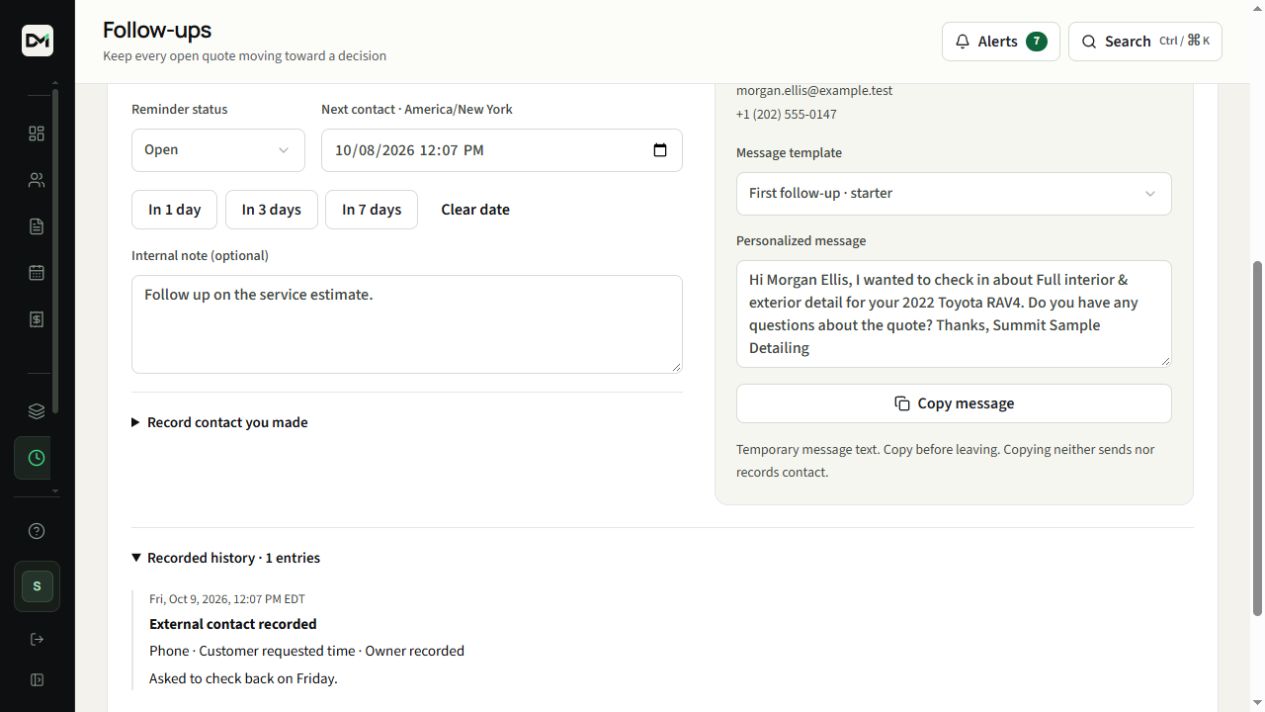Open the dashboard grid icon in sidebar
The width and height of the screenshot is (1265, 712).
pyautogui.click(x=37, y=134)
